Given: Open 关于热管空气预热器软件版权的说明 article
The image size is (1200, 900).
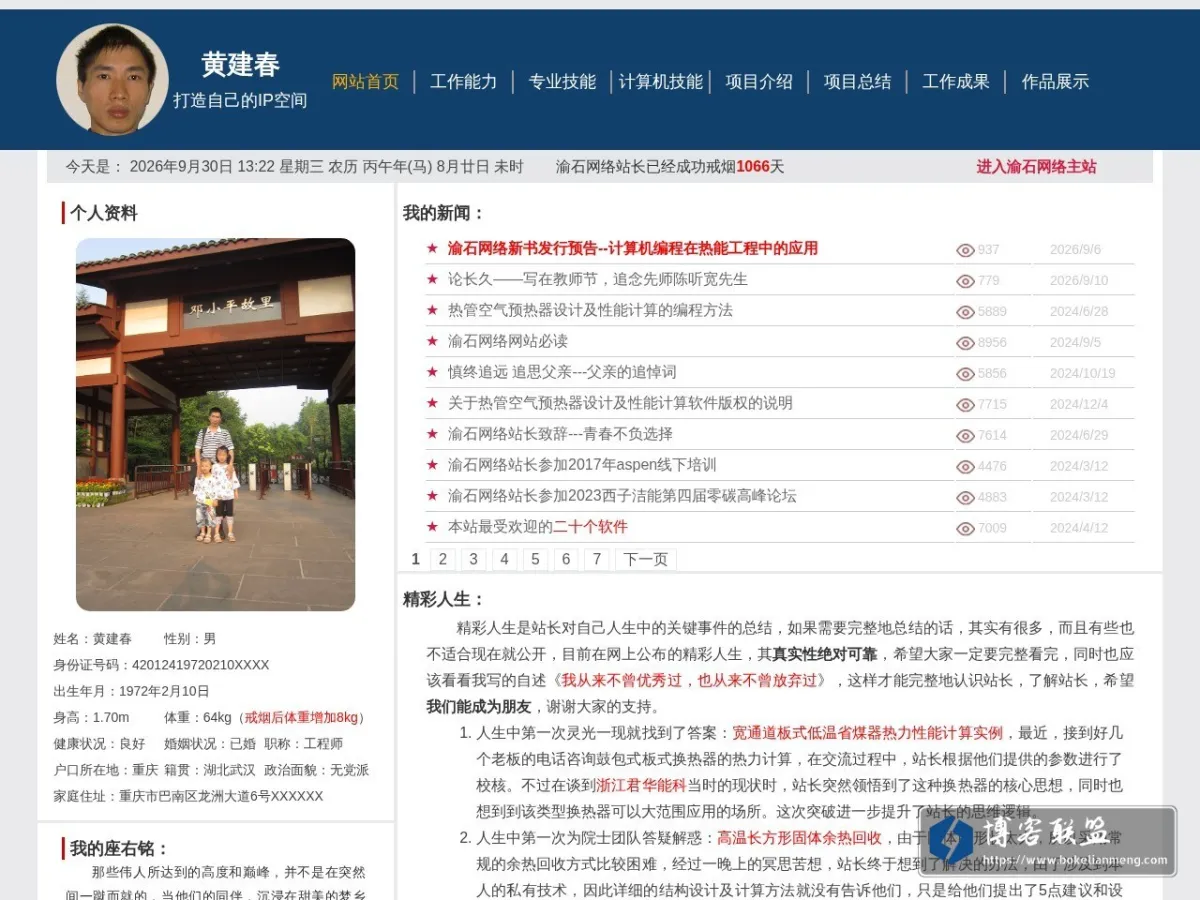Looking at the screenshot, I should pyautogui.click(x=620, y=403).
